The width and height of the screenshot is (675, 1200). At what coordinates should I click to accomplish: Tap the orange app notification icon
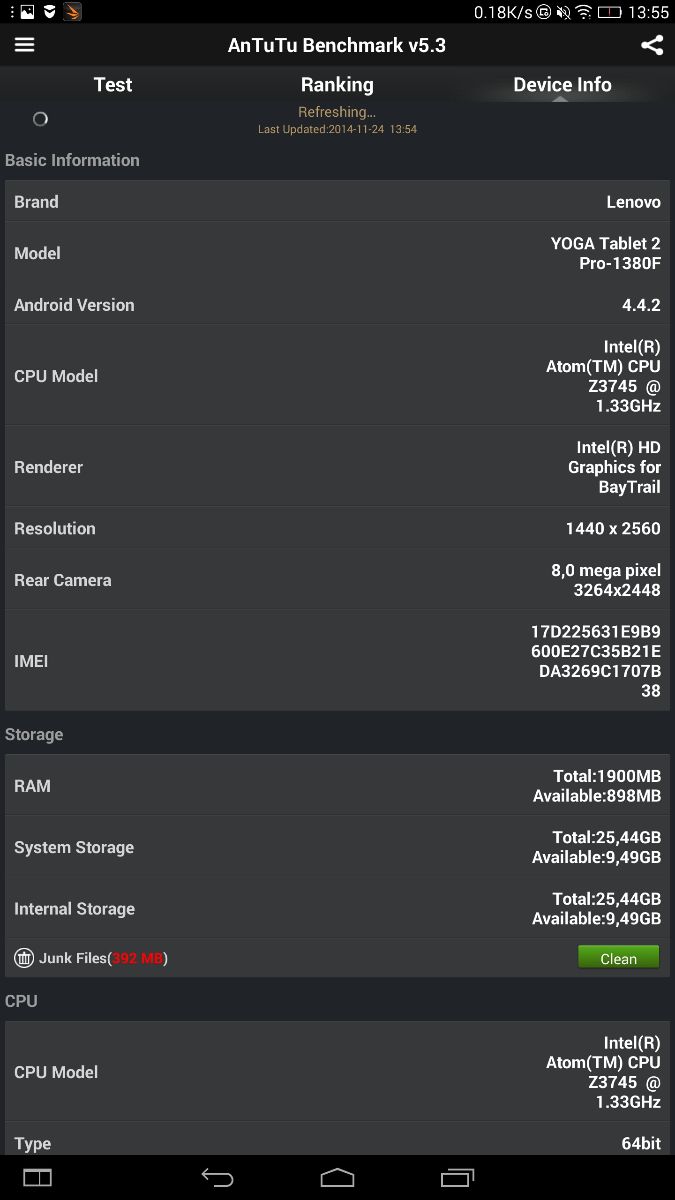[72, 12]
